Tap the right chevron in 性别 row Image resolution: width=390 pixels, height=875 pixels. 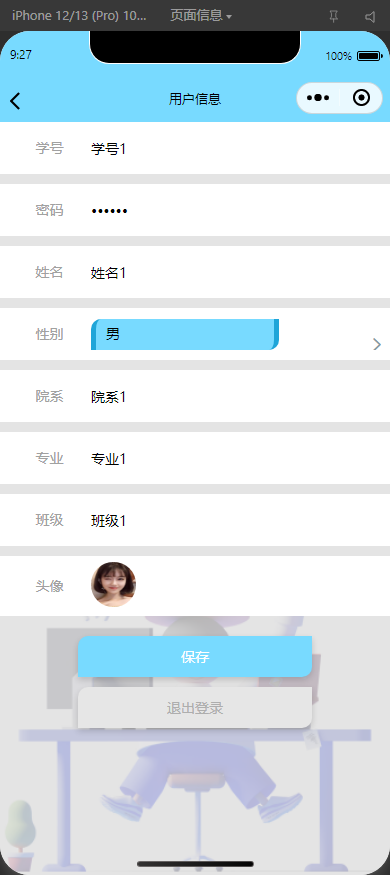[x=377, y=344]
